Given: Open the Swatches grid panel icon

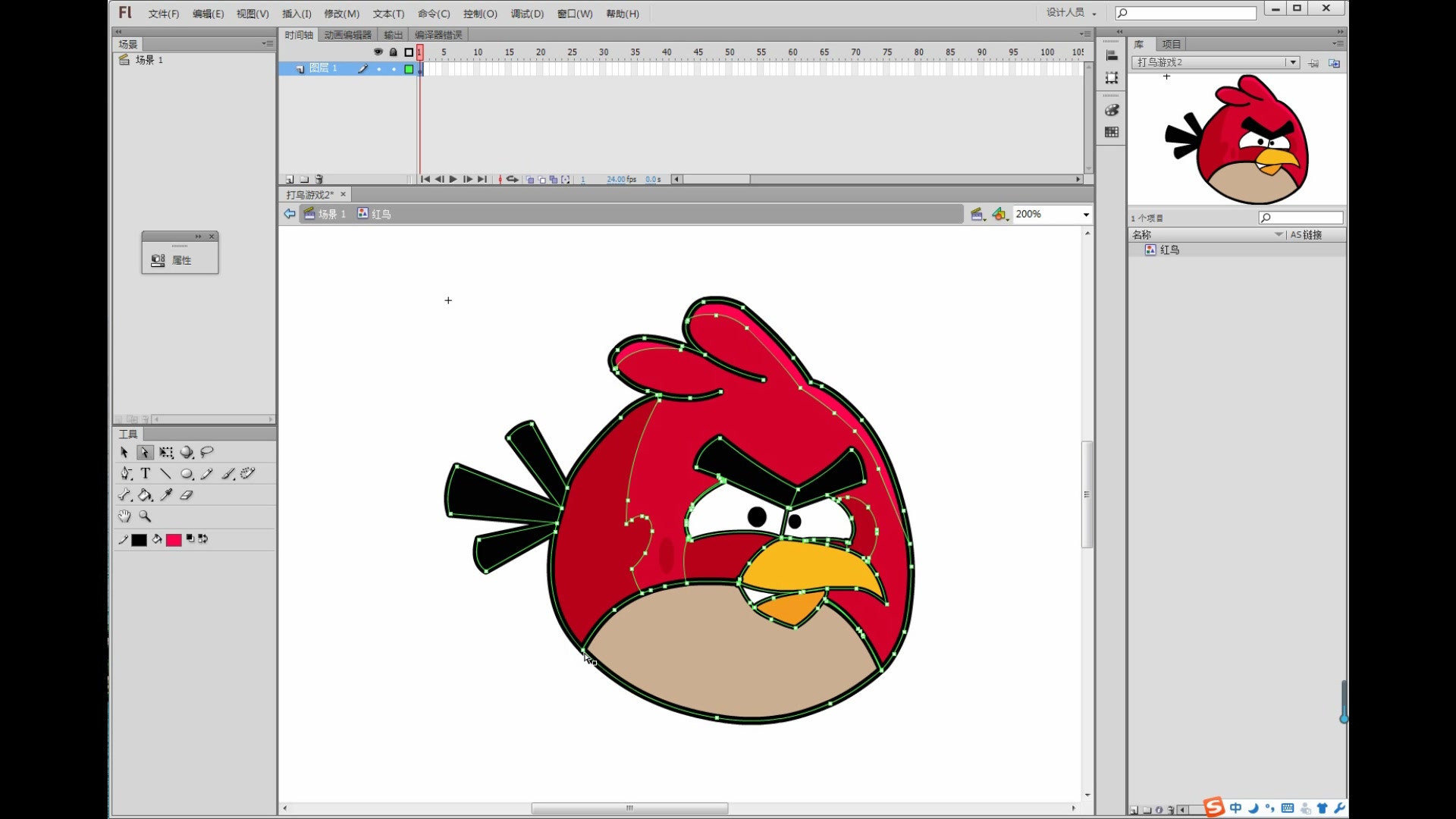Looking at the screenshot, I should click(x=1112, y=132).
